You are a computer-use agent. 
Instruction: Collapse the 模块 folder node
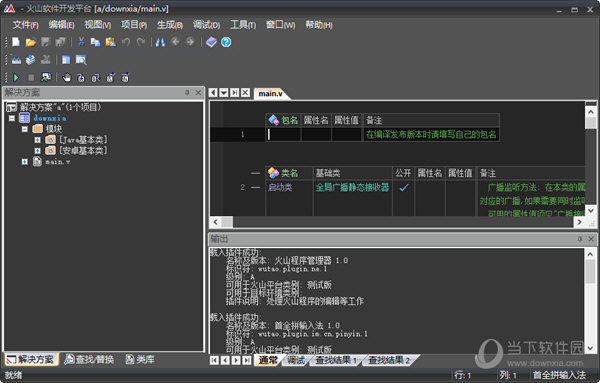25,129
